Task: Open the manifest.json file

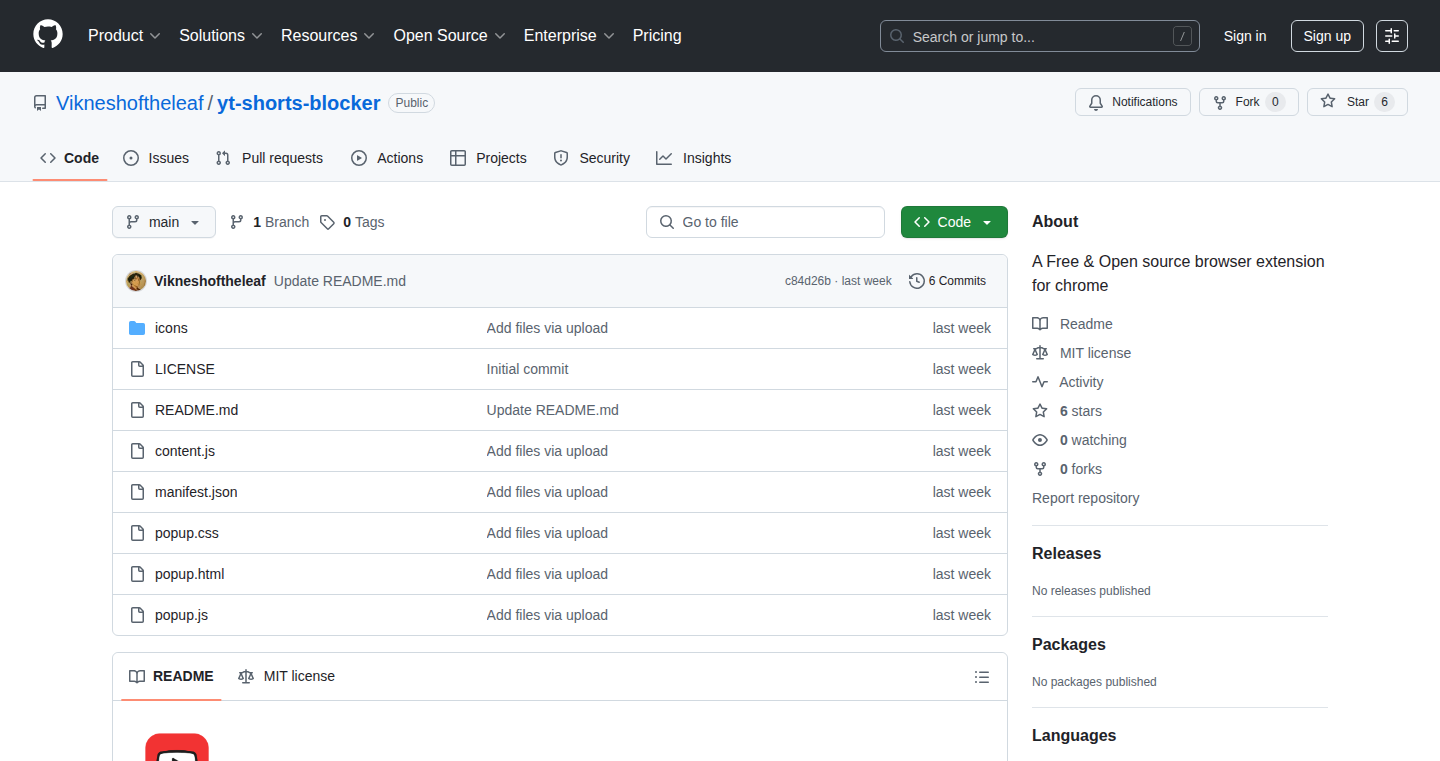Action: (x=196, y=492)
